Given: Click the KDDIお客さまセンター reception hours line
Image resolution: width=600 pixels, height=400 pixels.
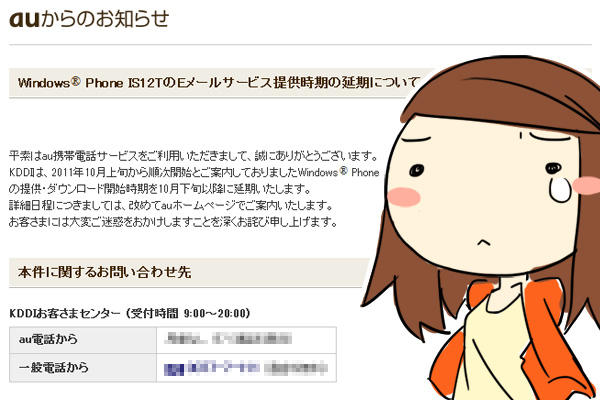Looking at the screenshot, I should pyautogui.click(x=130, y=313).
